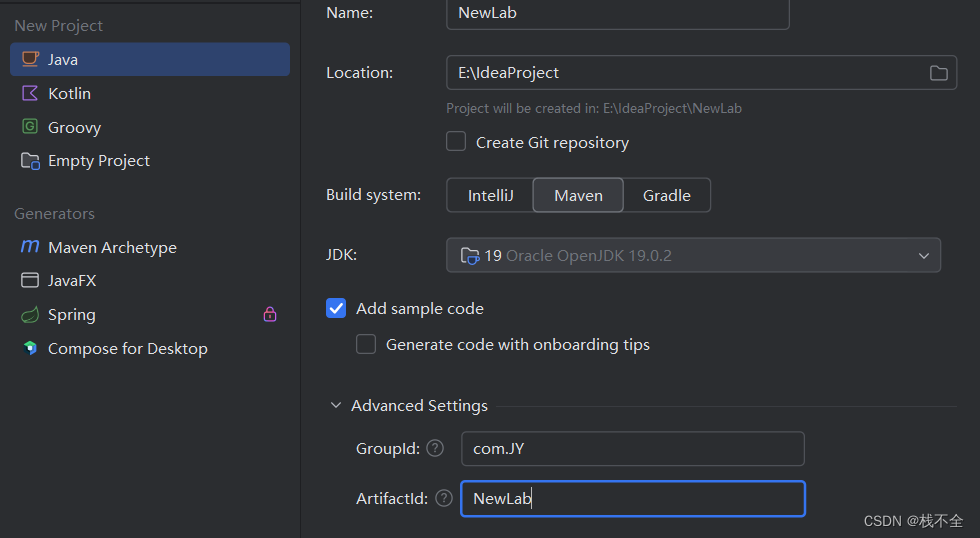Click the ArtifactId help question icon
The height and width of the screenshot is (538, 980).
[444, 498]
